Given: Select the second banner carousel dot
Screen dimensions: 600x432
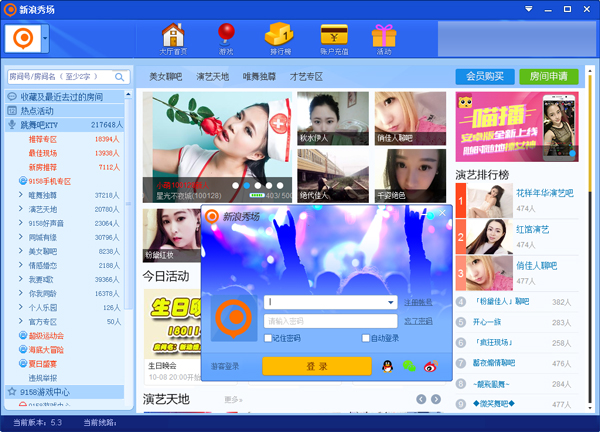Looking at the screenshot, I should [x=247, y=186].
